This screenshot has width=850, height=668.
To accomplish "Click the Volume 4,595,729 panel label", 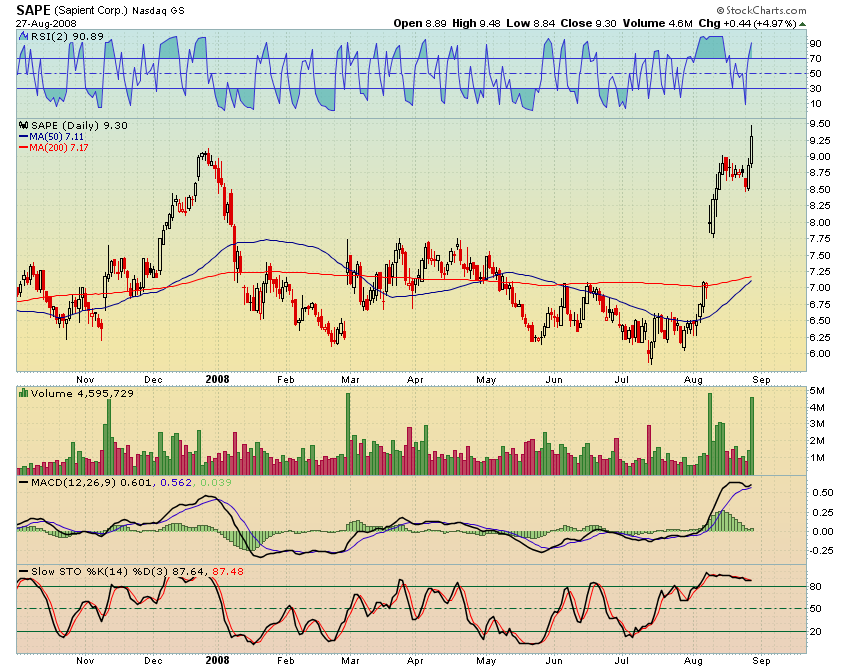I will tap(82, 393).
